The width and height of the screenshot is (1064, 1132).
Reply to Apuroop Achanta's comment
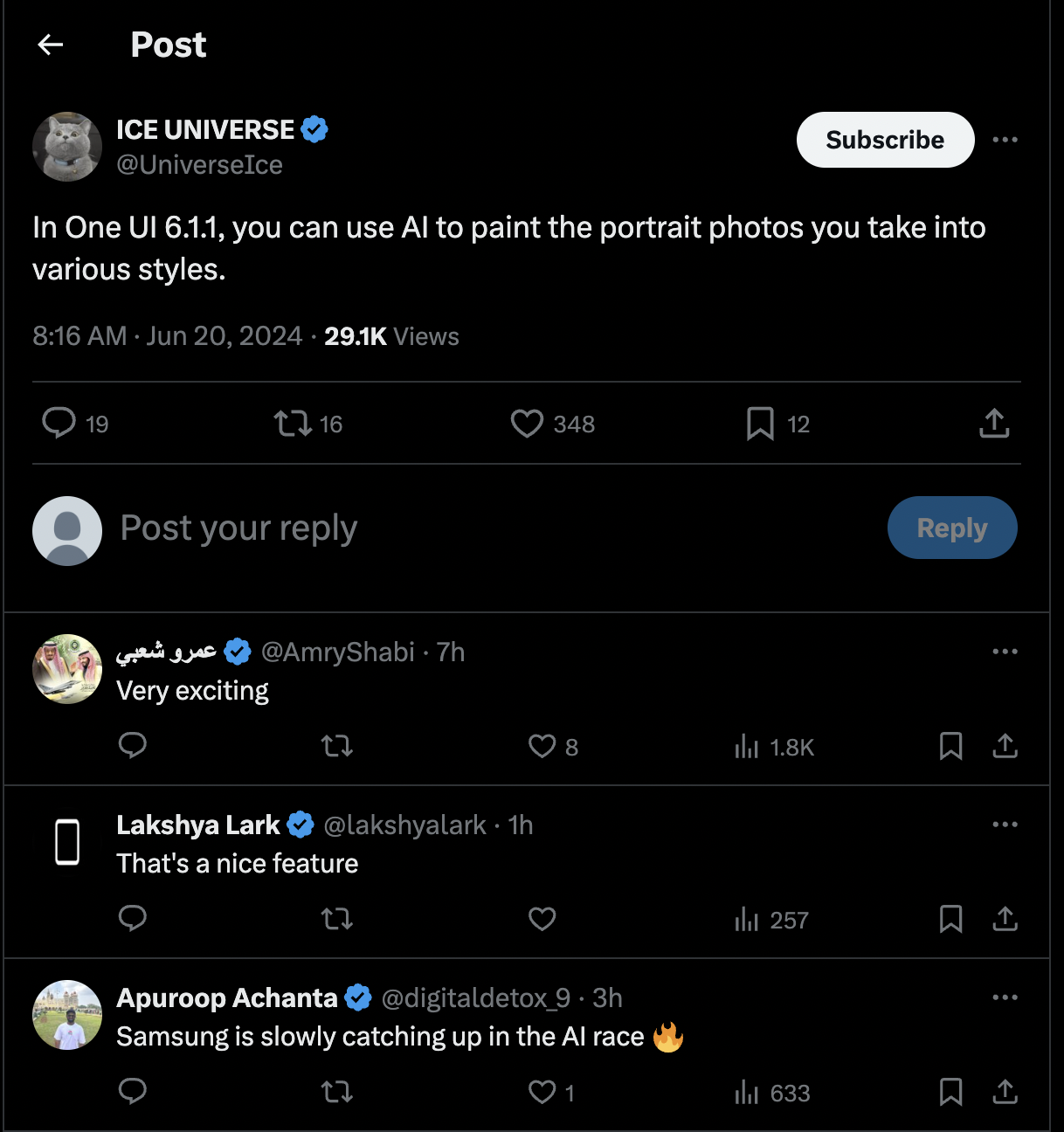[x=133, y=1091]
